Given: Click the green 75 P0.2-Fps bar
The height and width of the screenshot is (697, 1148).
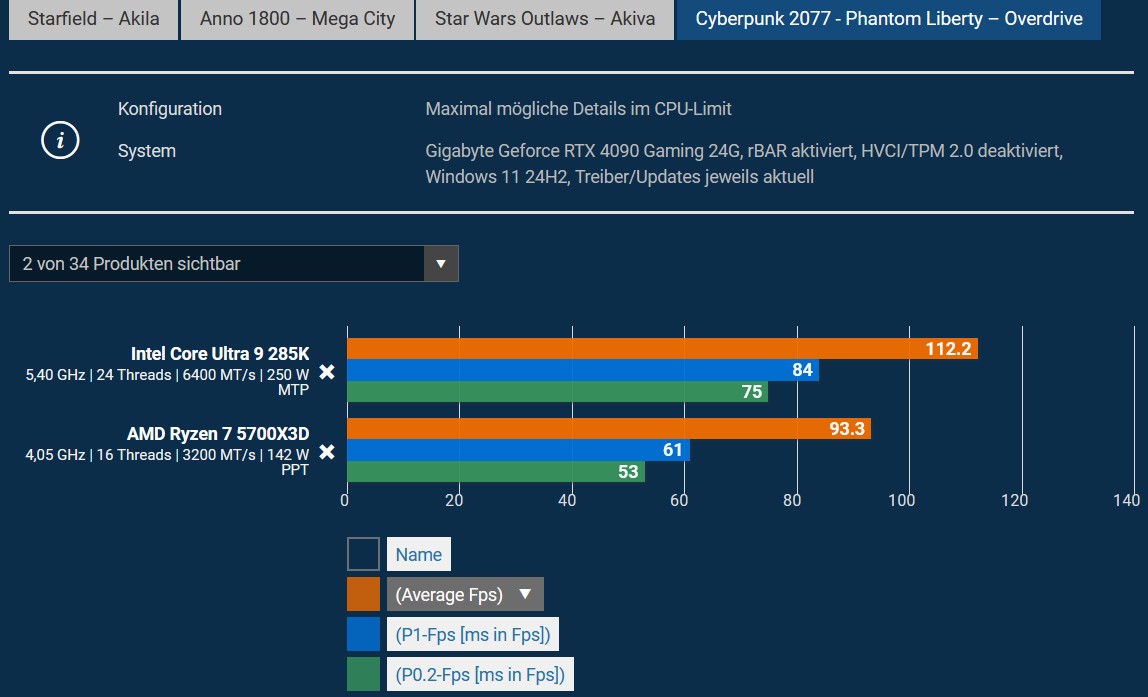Looking at the screenshot, I should coord(557,391).
